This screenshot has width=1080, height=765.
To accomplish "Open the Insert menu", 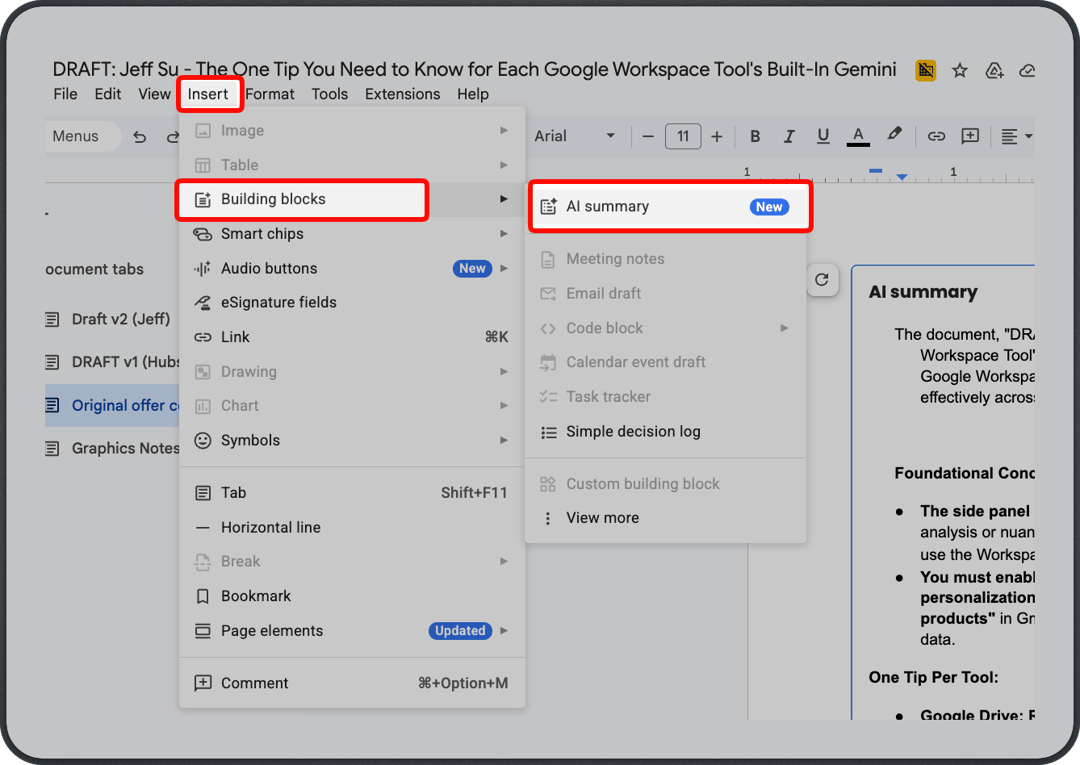I will 208,94.
